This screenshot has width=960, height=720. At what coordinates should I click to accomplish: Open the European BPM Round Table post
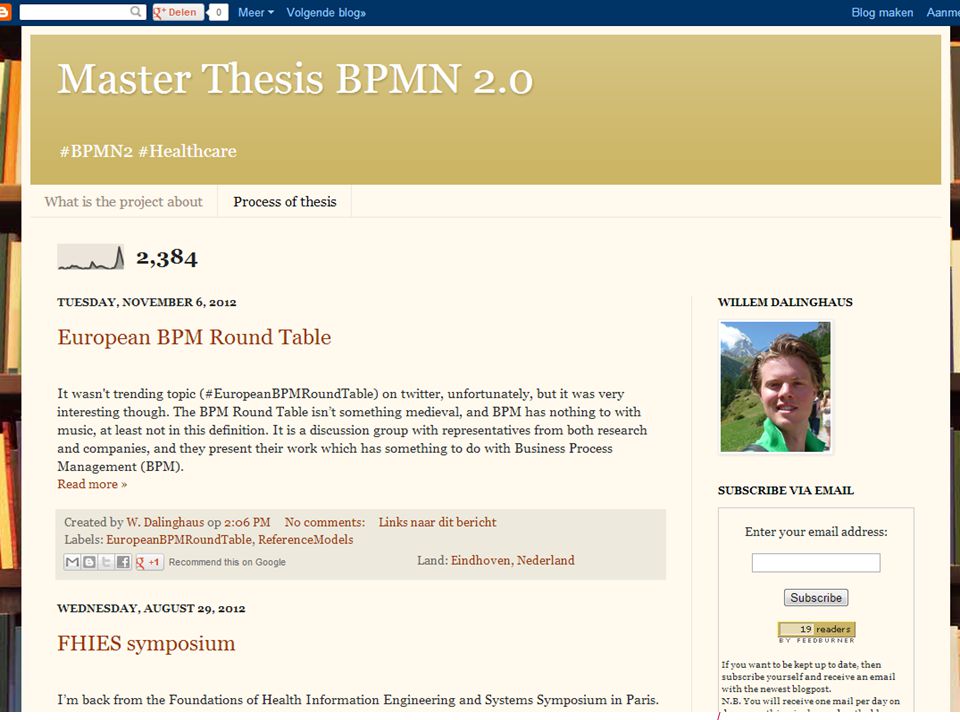pos(194,337)
